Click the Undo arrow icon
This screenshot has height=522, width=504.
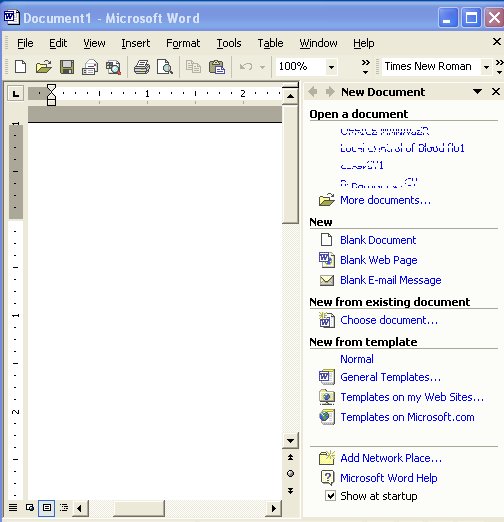click(246, 67)
